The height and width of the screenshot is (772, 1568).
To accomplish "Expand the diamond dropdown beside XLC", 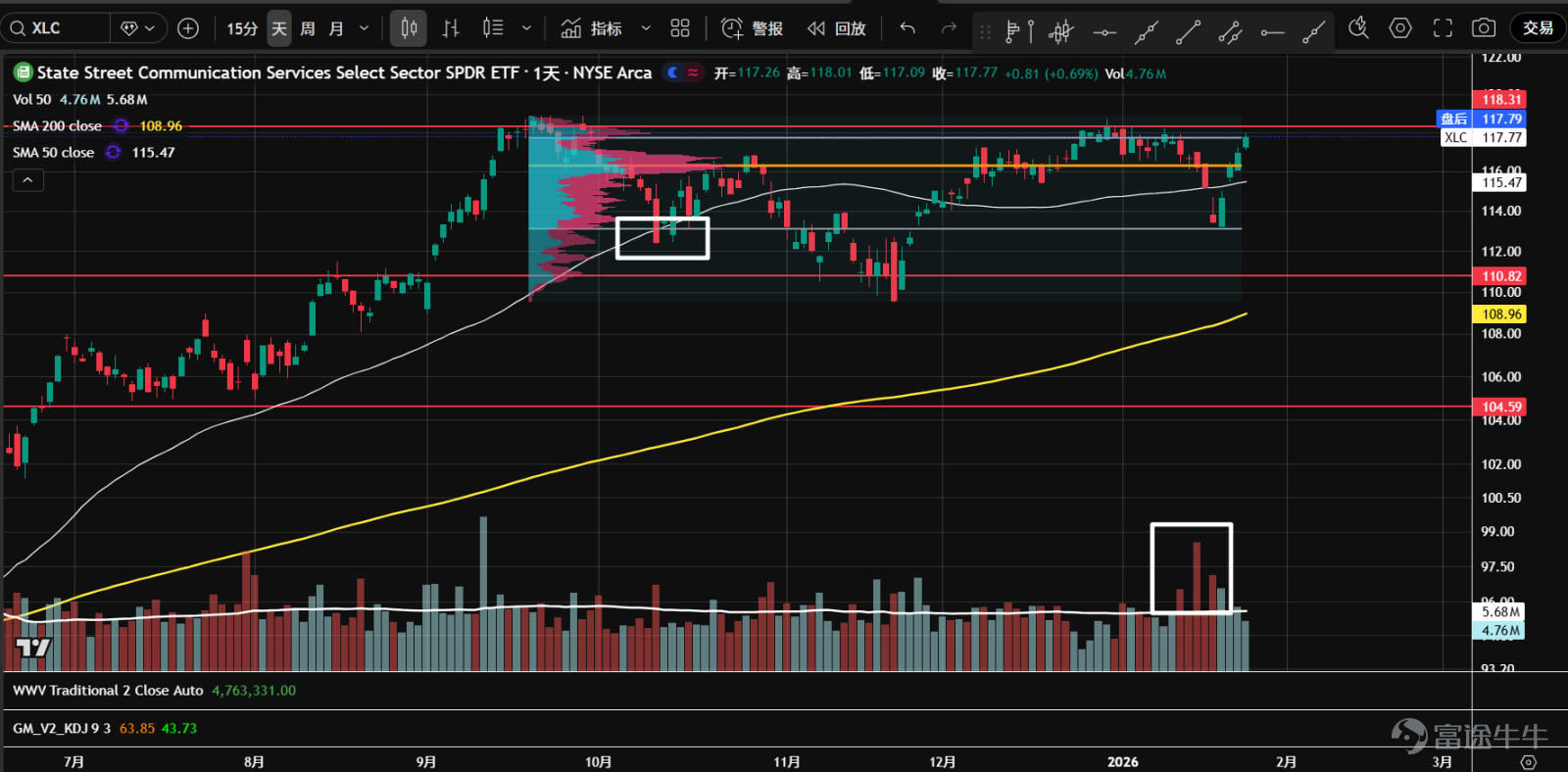I will (137, 28).
